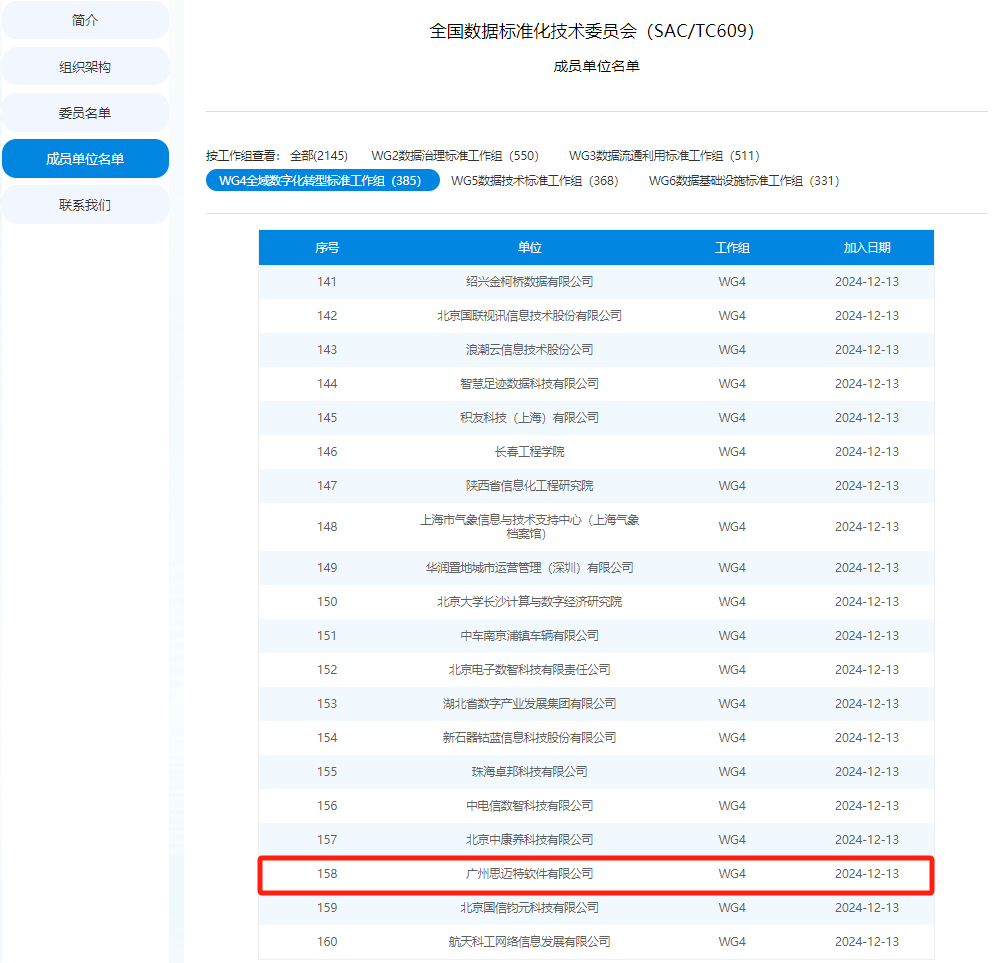This screenshot has width=996, height=963.
Task: Click 北京电子数智科技有限责任公司 row text
Action: point(530,670)
